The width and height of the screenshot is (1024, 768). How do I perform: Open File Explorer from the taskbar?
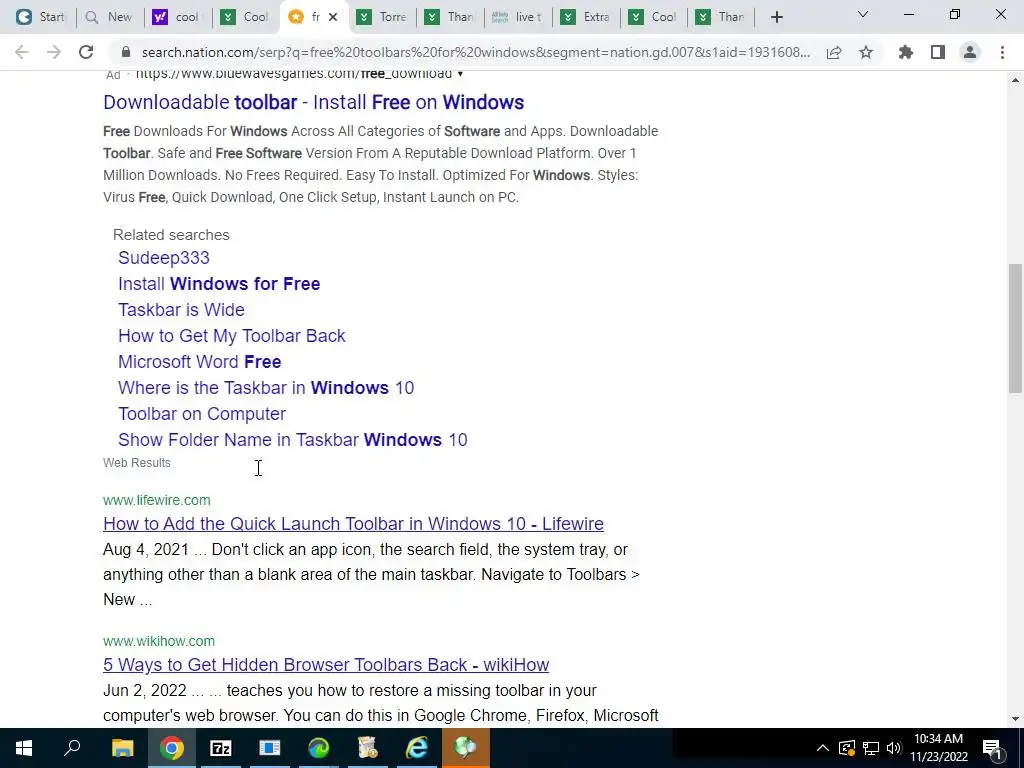click(x=122, y=748)
